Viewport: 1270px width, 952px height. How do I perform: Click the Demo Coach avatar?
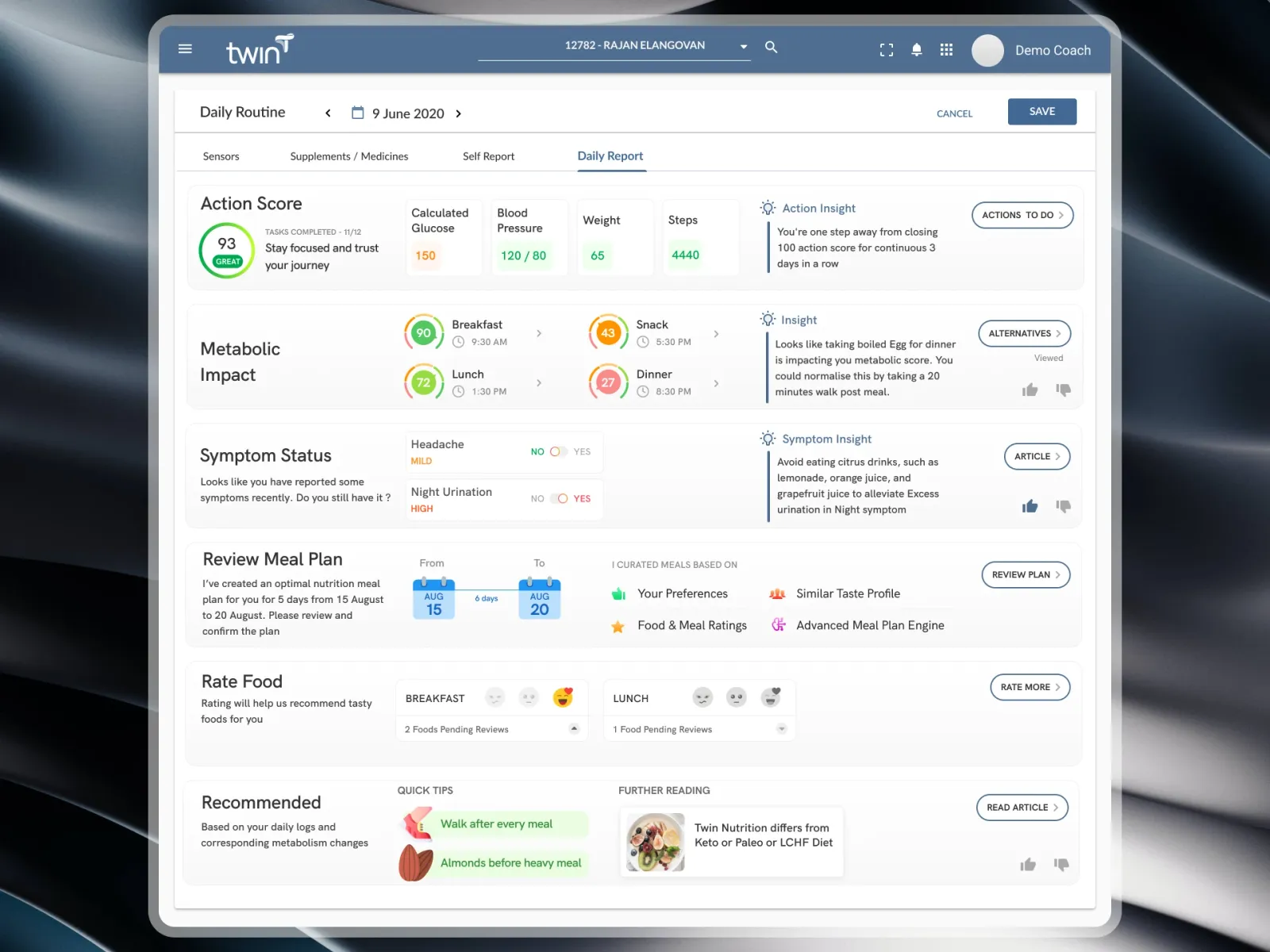(987, 51)
